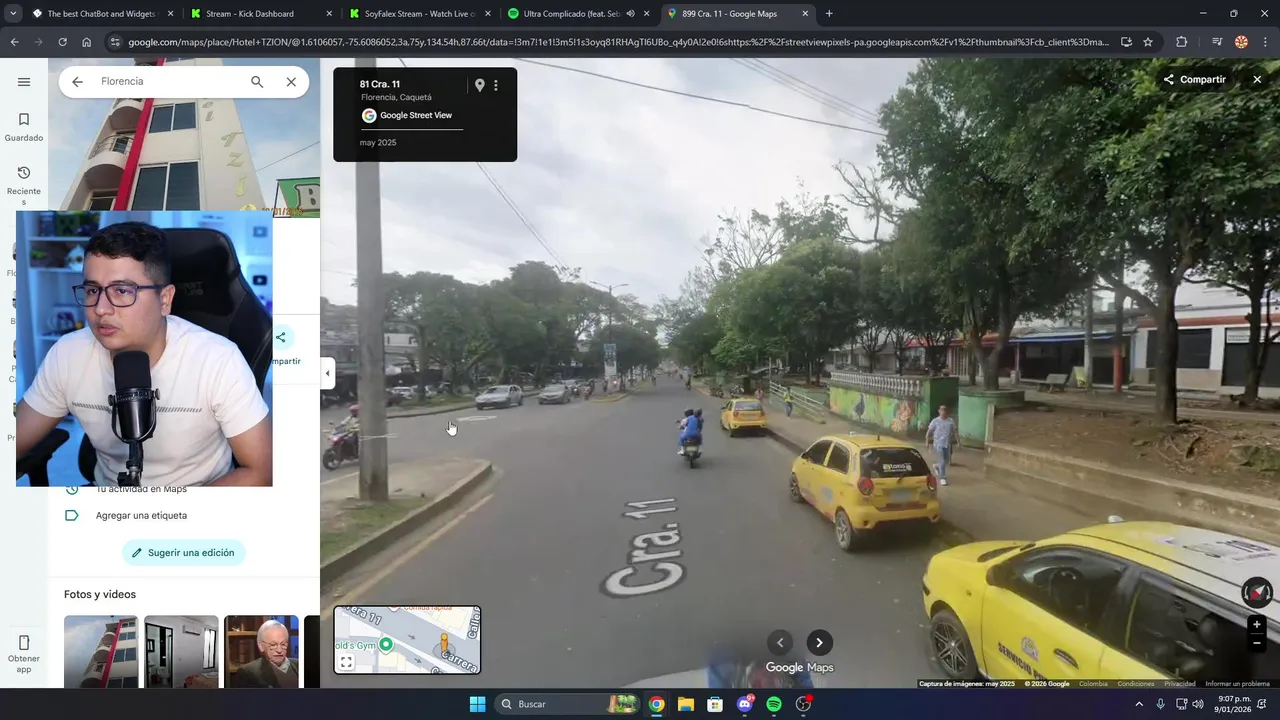Go to next Street View image arrow
The width and height of the screenshot is (1280, 720).
[819, 643]
